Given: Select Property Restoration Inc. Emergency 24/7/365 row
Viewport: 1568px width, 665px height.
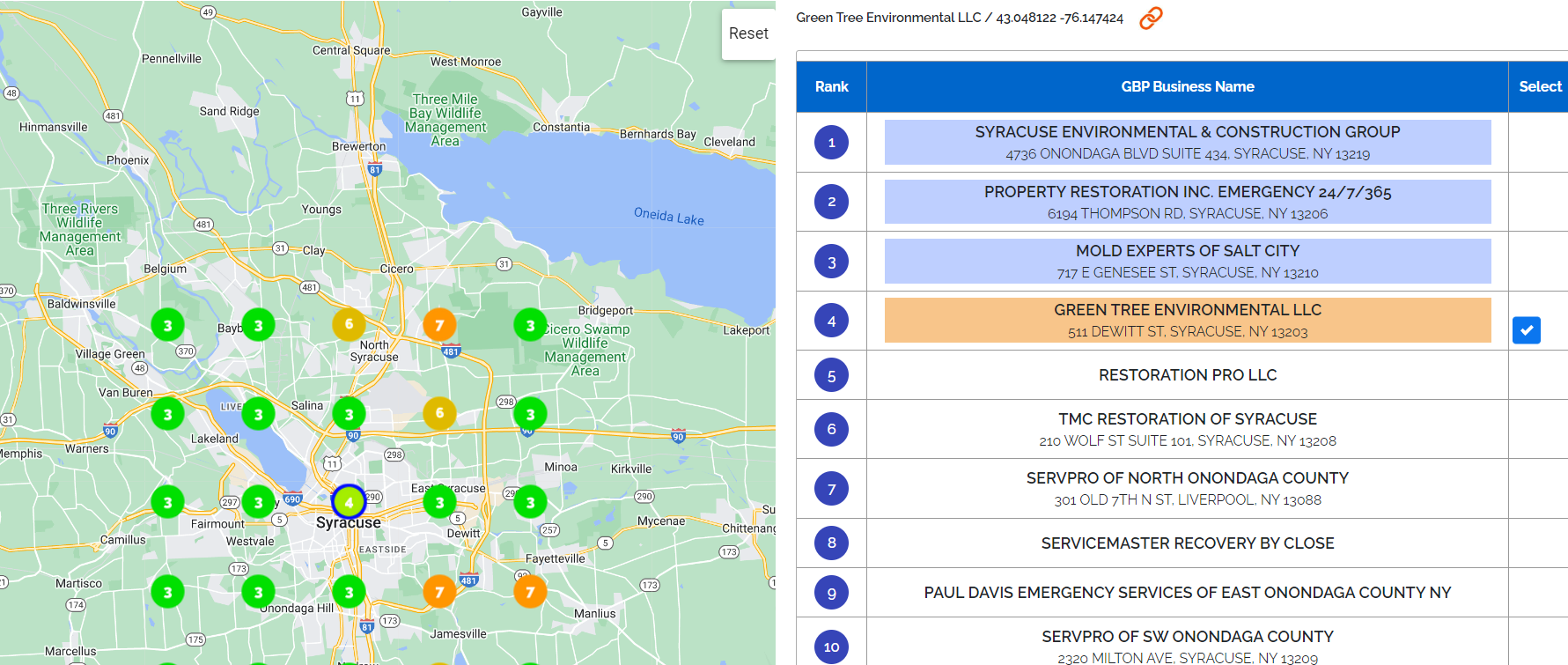Looking at the screenshot, I should [1188, 202].
